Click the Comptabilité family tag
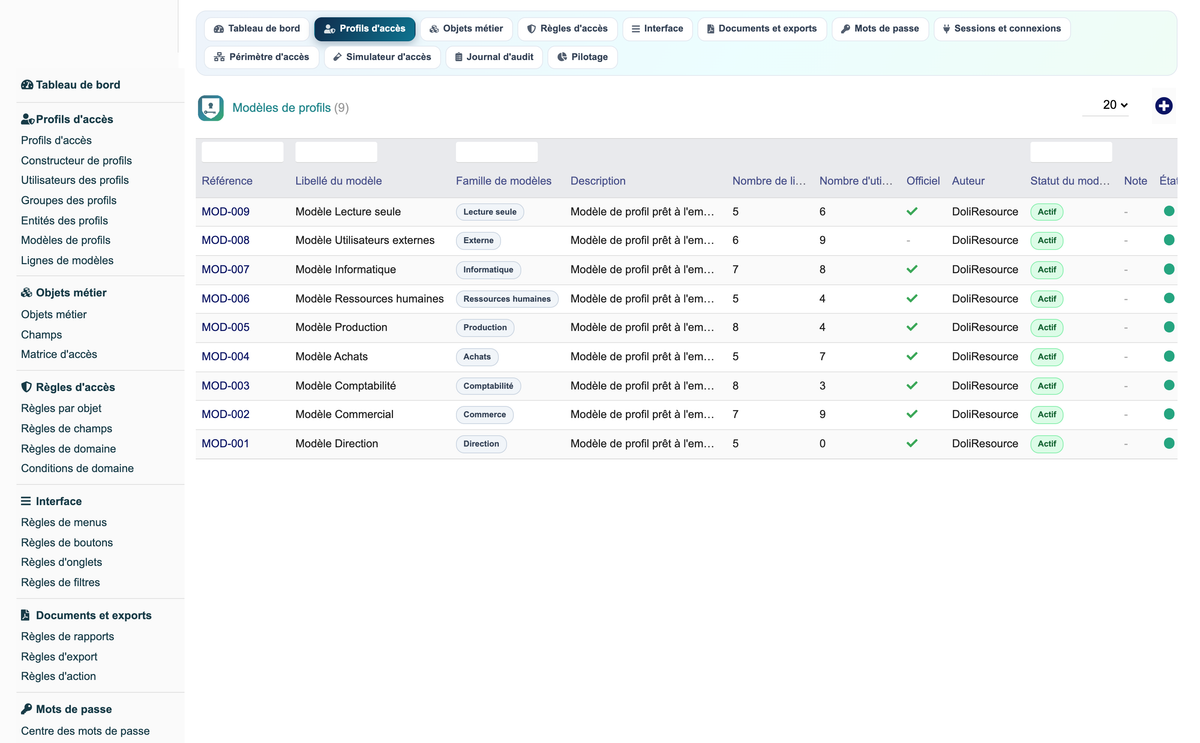Image resolution: width=1200 pixels, height=743 pixels. click(488, 386)
